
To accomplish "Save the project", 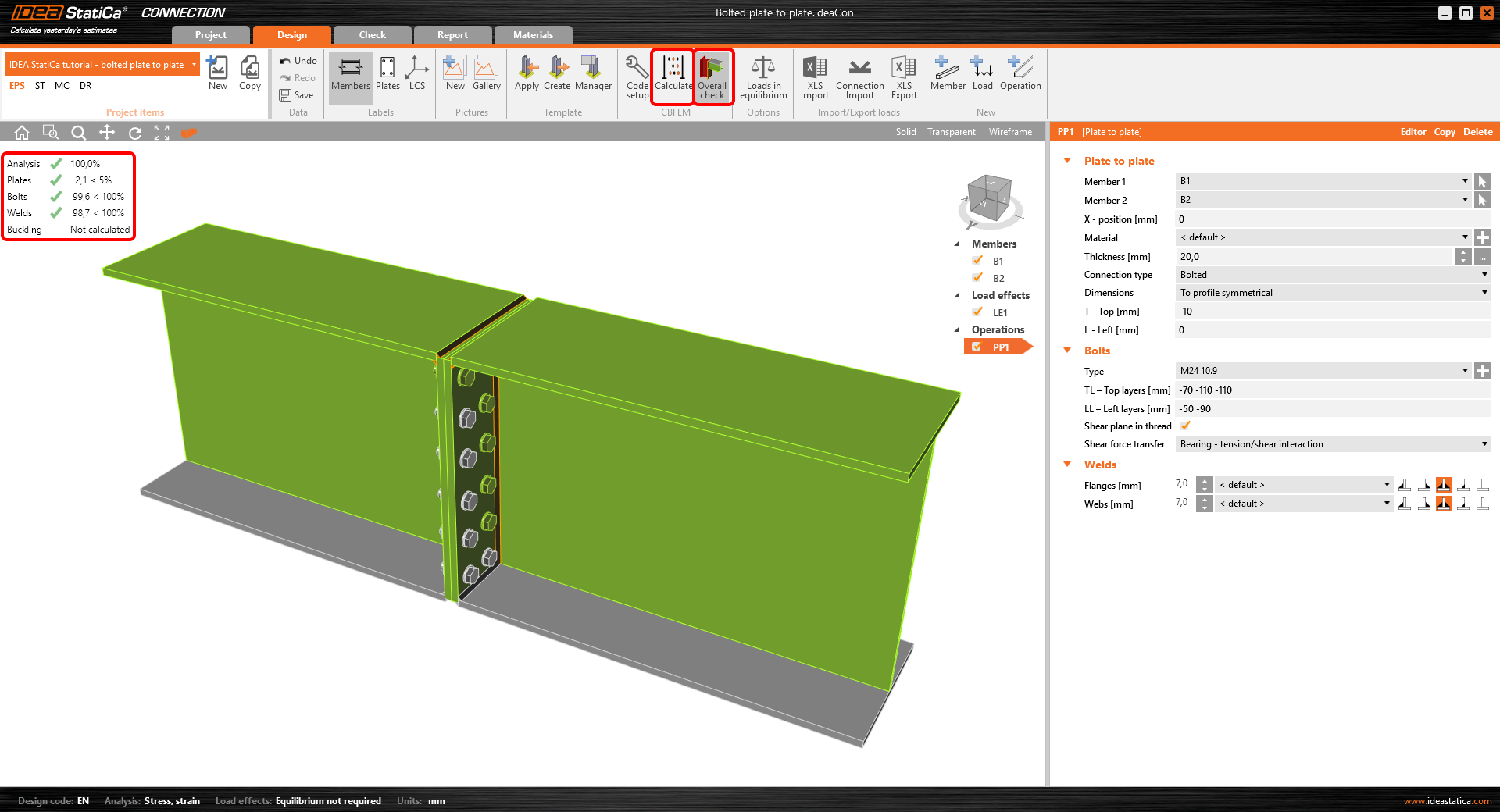I will [x=298, y=94].
